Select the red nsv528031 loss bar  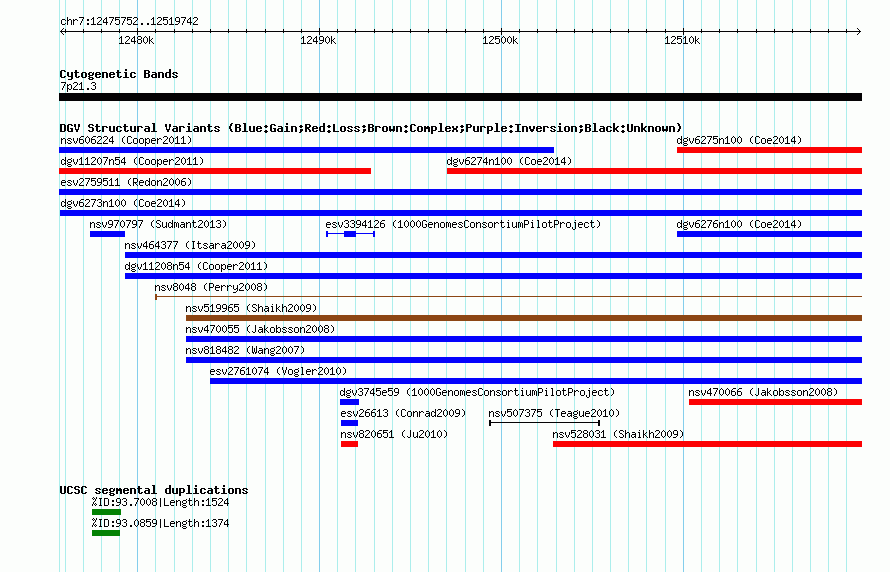(x=708, y=444)
